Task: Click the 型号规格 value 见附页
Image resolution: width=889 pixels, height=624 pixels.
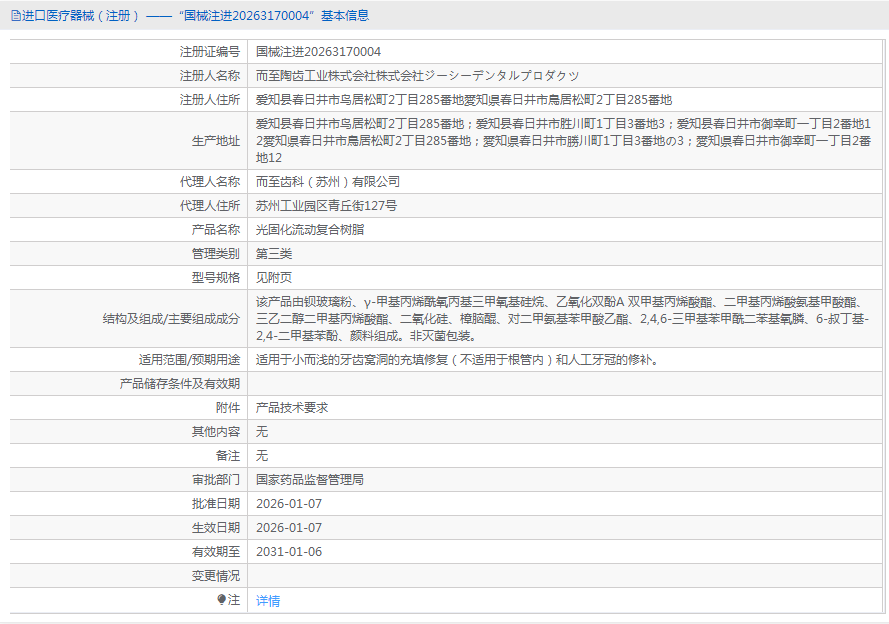Action: tap(274, 278)
